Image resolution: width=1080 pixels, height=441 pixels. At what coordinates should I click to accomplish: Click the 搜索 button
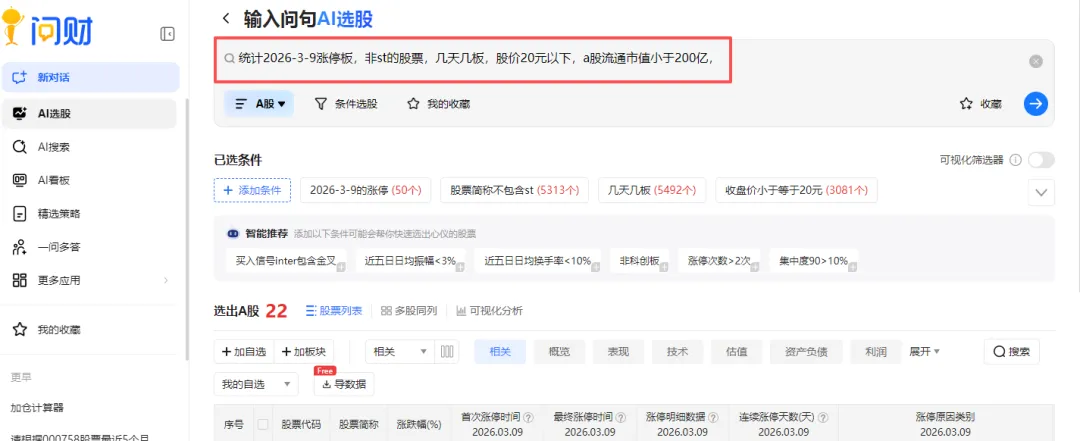(1012, 351)
